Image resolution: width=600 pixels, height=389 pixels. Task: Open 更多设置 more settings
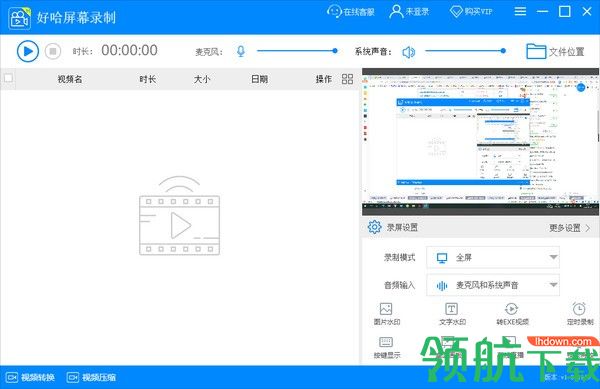click(570, 228)
